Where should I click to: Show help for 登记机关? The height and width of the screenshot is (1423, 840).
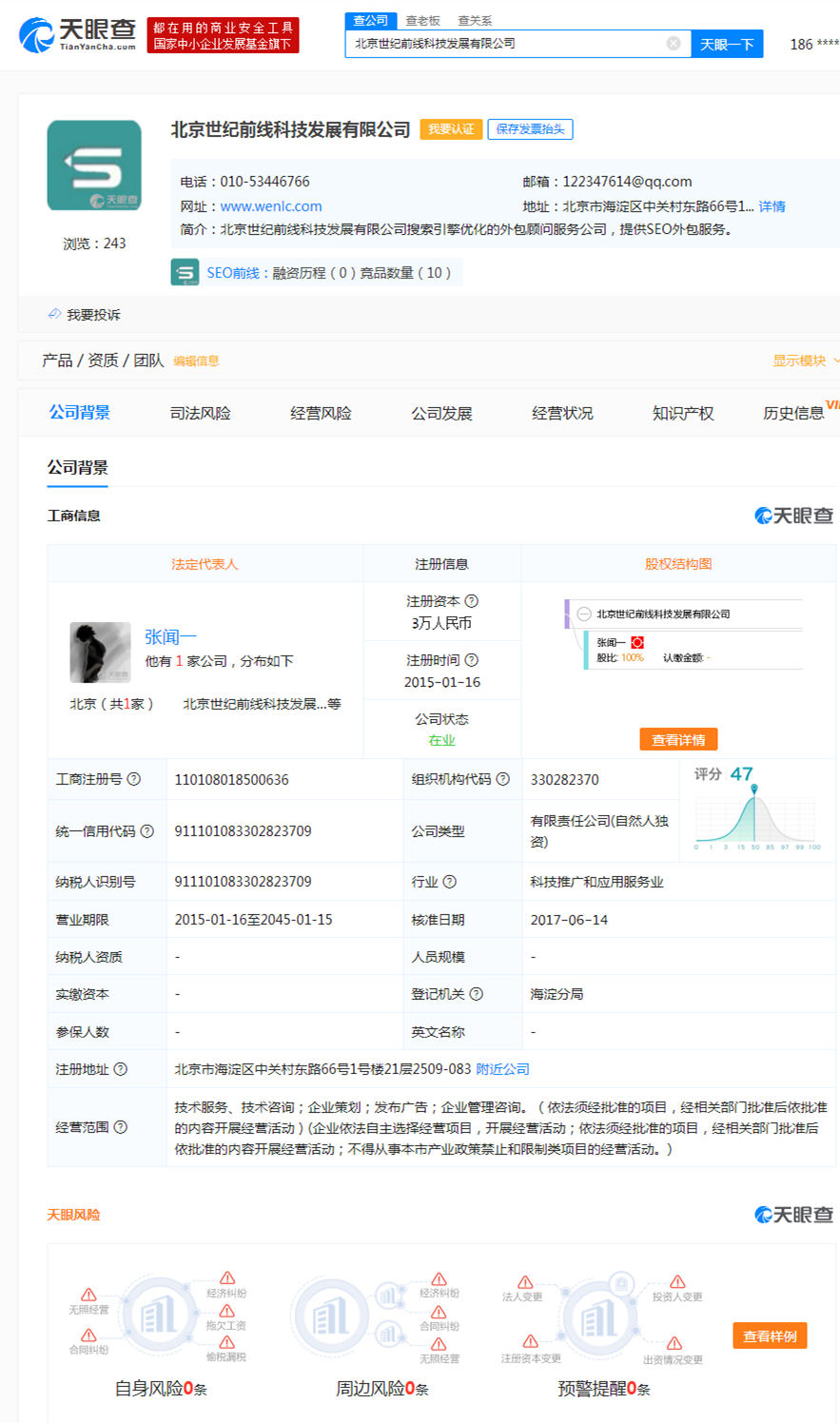point(477,994)
